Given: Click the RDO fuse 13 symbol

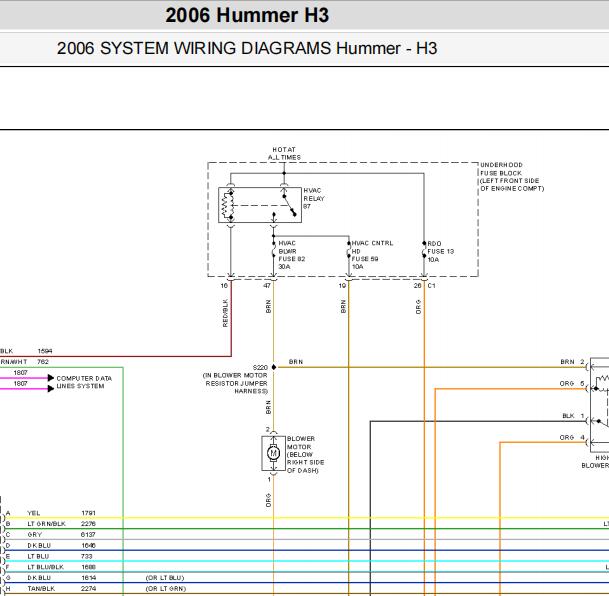Looking at the screenshot, I should click(x=424, y=250).
